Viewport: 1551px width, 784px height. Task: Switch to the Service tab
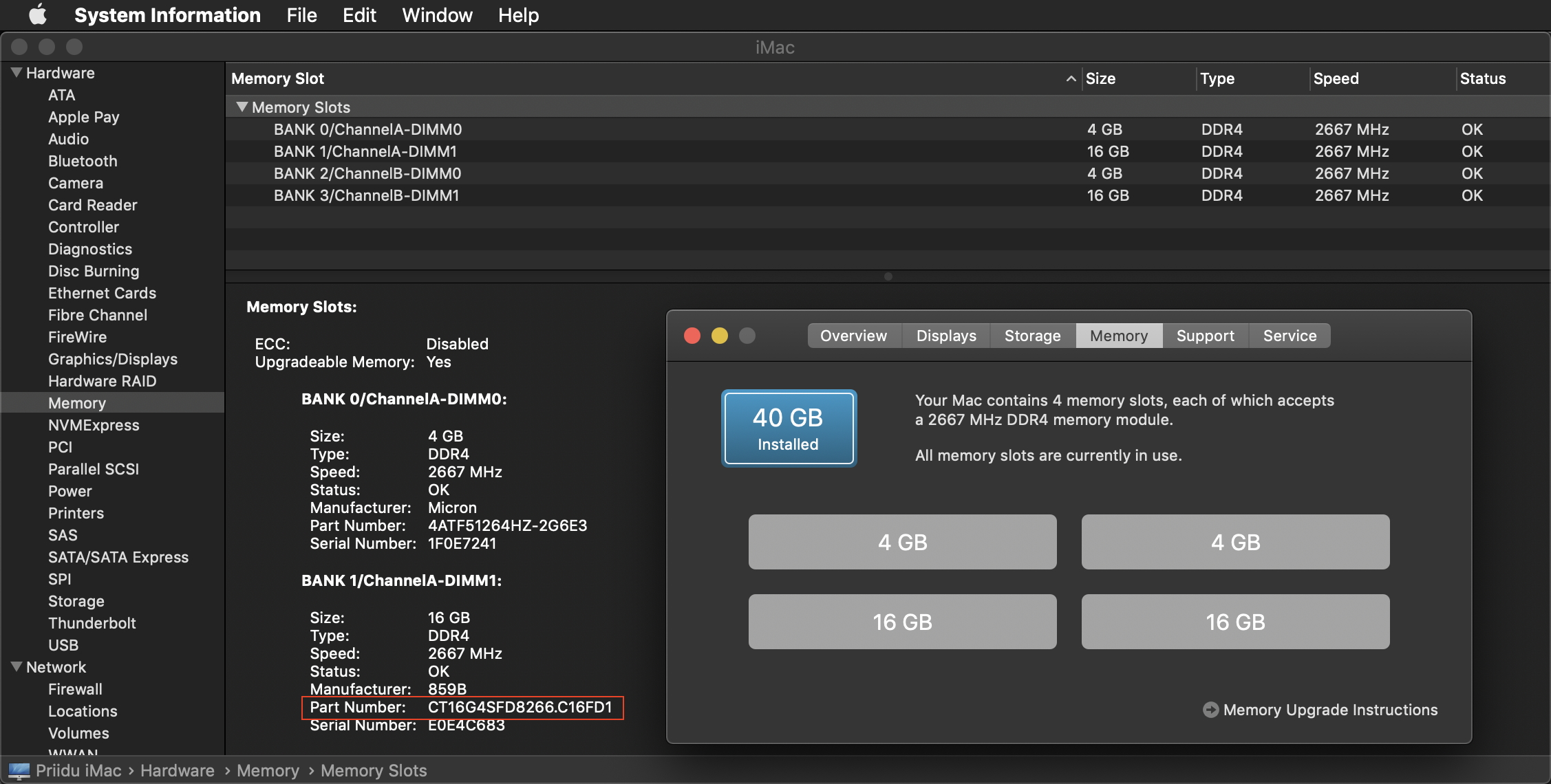pyautogui.click(x=1290, y=336)
